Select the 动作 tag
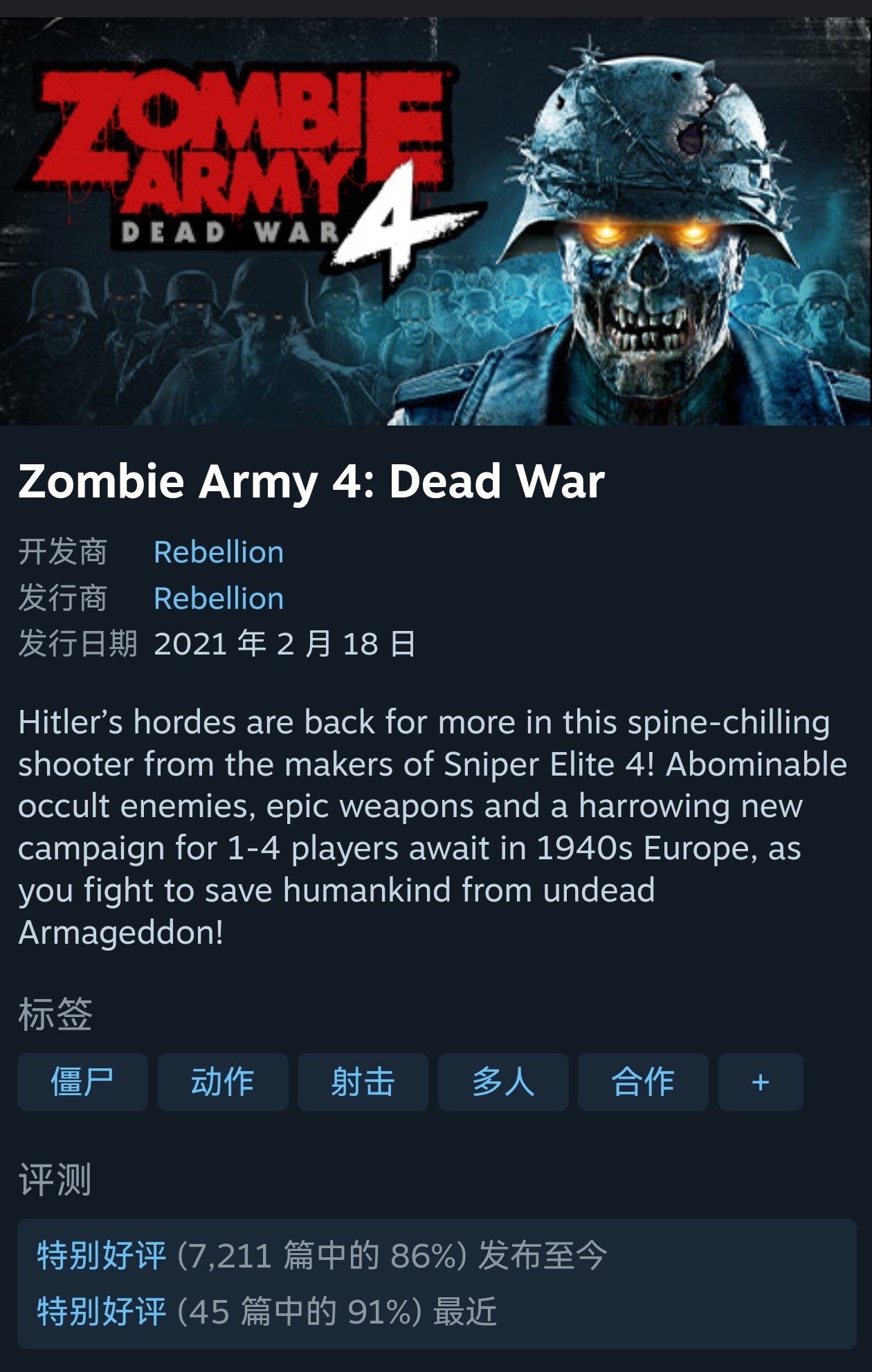Viewport: 872px width, 1372px height. pyautogui.click(x=223, y=1081)
